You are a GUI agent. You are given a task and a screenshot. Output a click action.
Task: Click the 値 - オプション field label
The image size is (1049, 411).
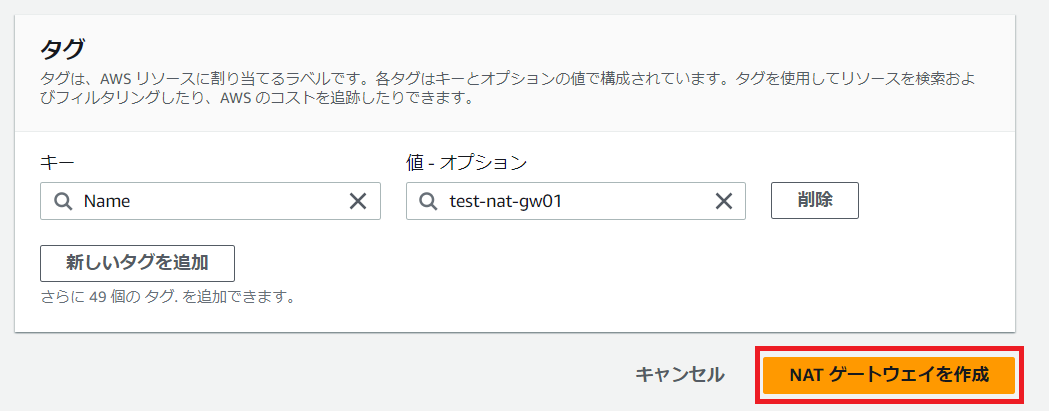[466, 162]
